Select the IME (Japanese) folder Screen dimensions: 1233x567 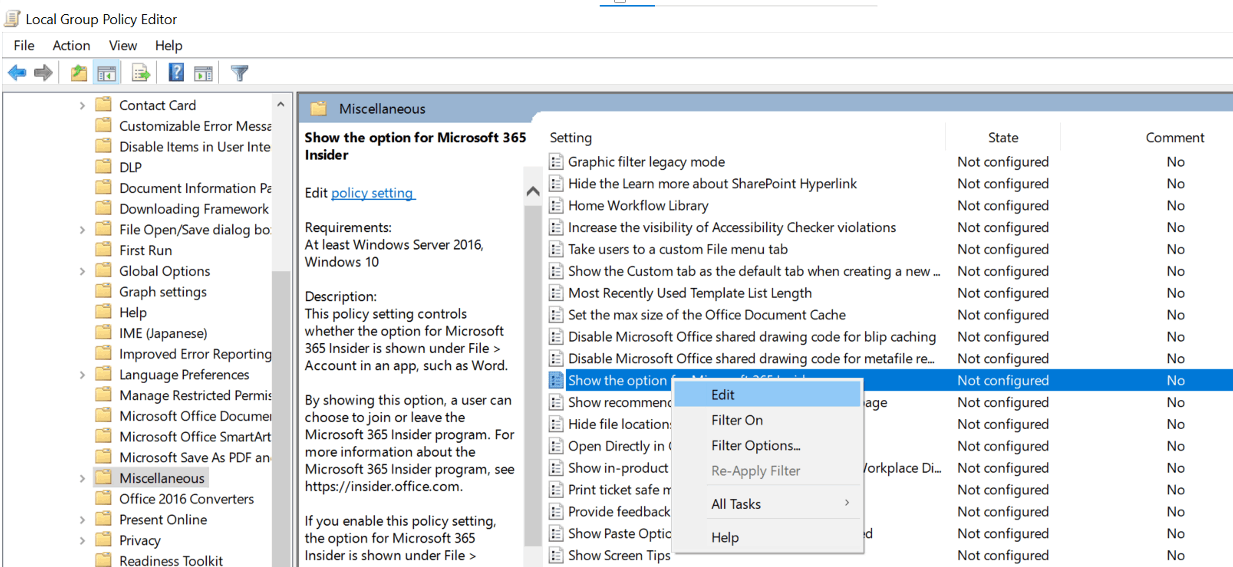(163, 333)
